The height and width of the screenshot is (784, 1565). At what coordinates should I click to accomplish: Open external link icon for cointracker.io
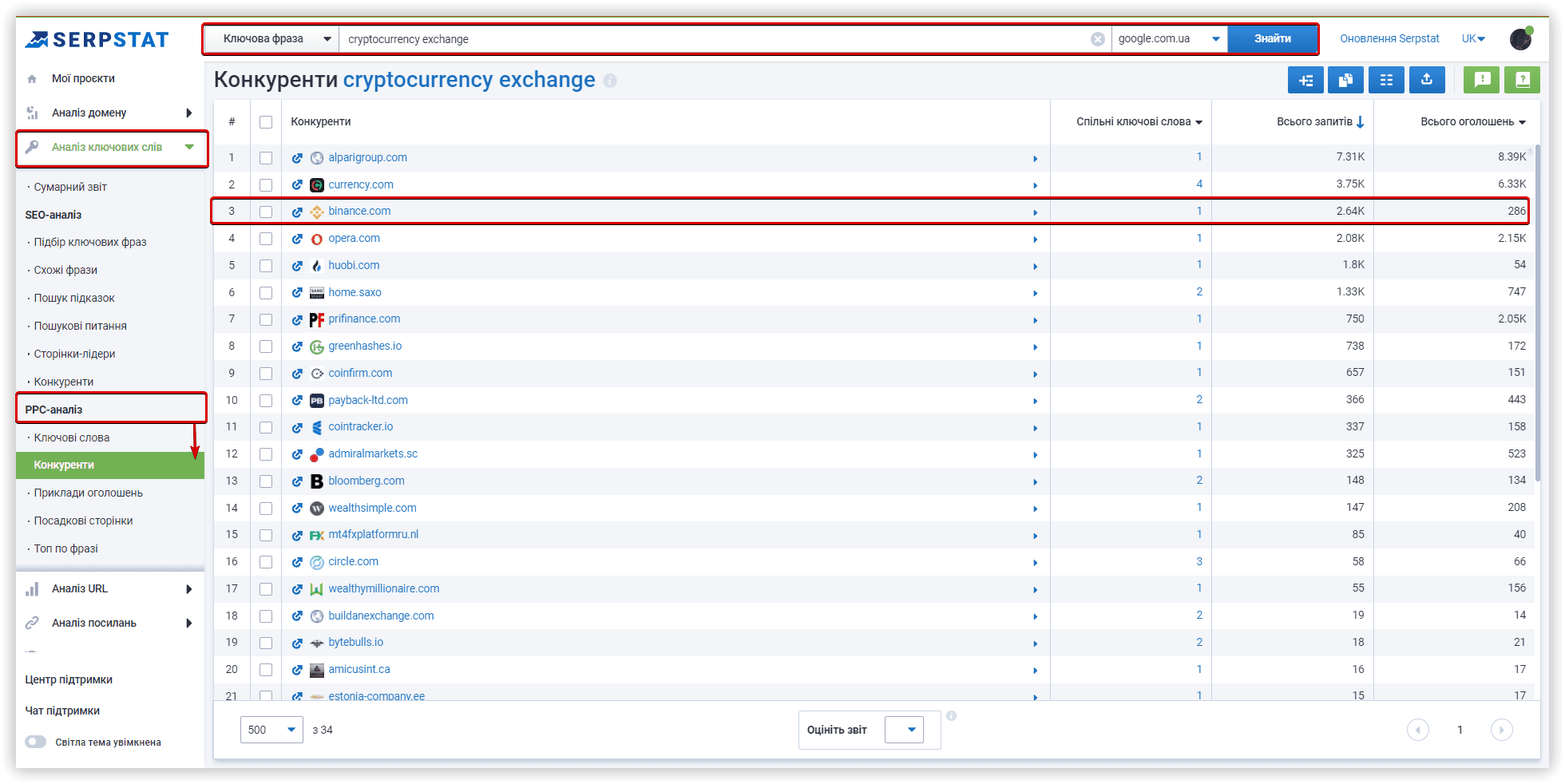pos(297,427)
